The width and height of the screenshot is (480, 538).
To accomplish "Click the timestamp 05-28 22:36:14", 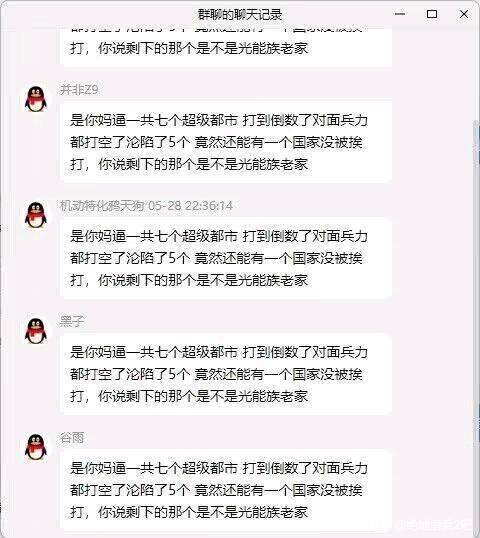I will click(x=191, y=206).
